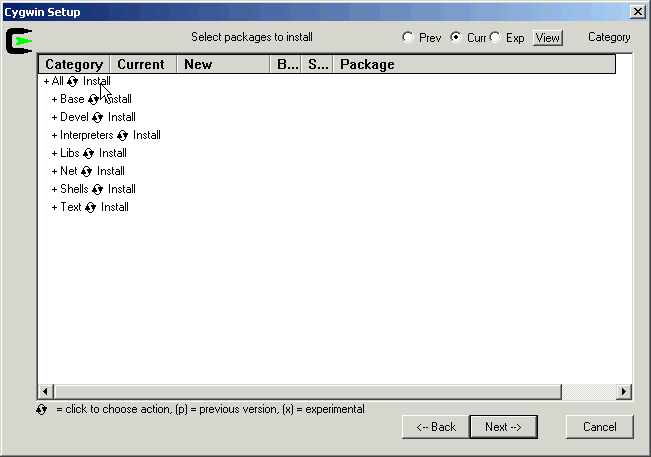The height and width of the screenshot is (457, 651).
Task: Click the horizontal scrollbar right arrow
Action: (x=624, y=391)
